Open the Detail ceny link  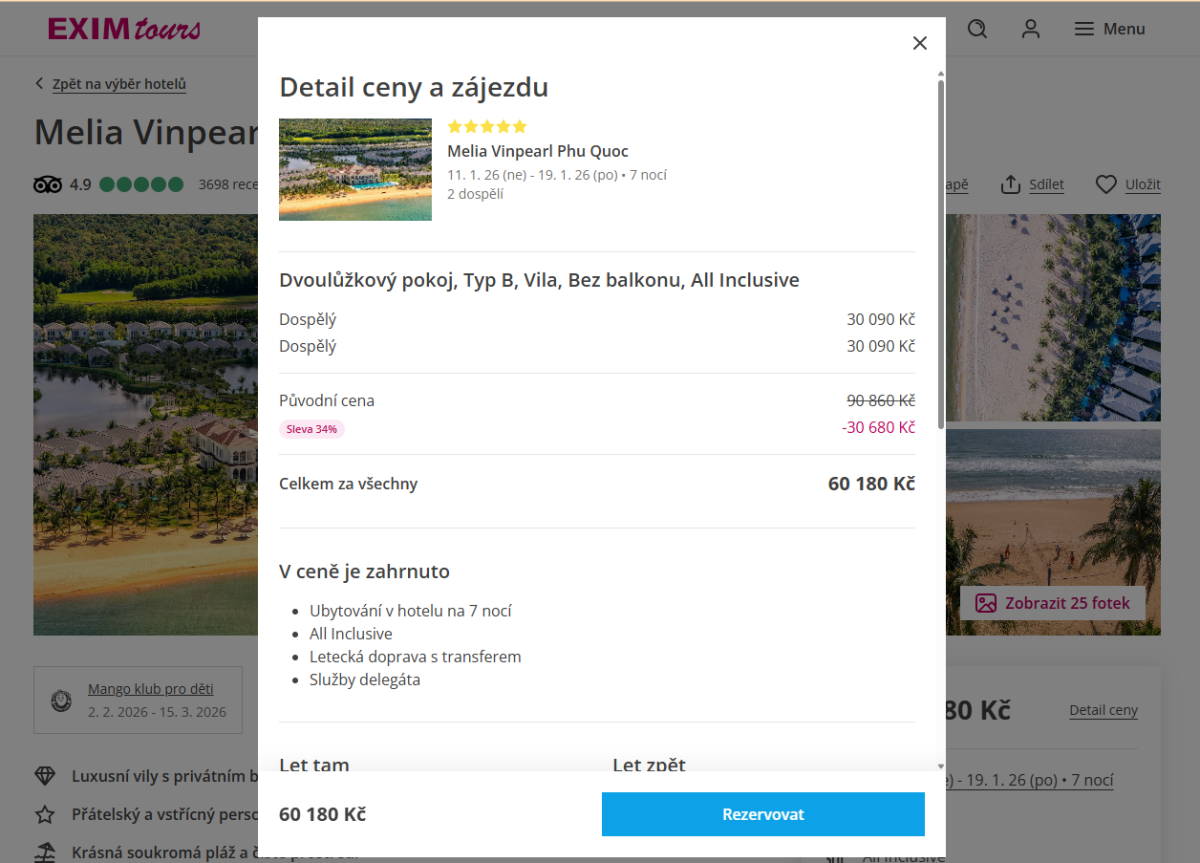[x=1103, y=710]
